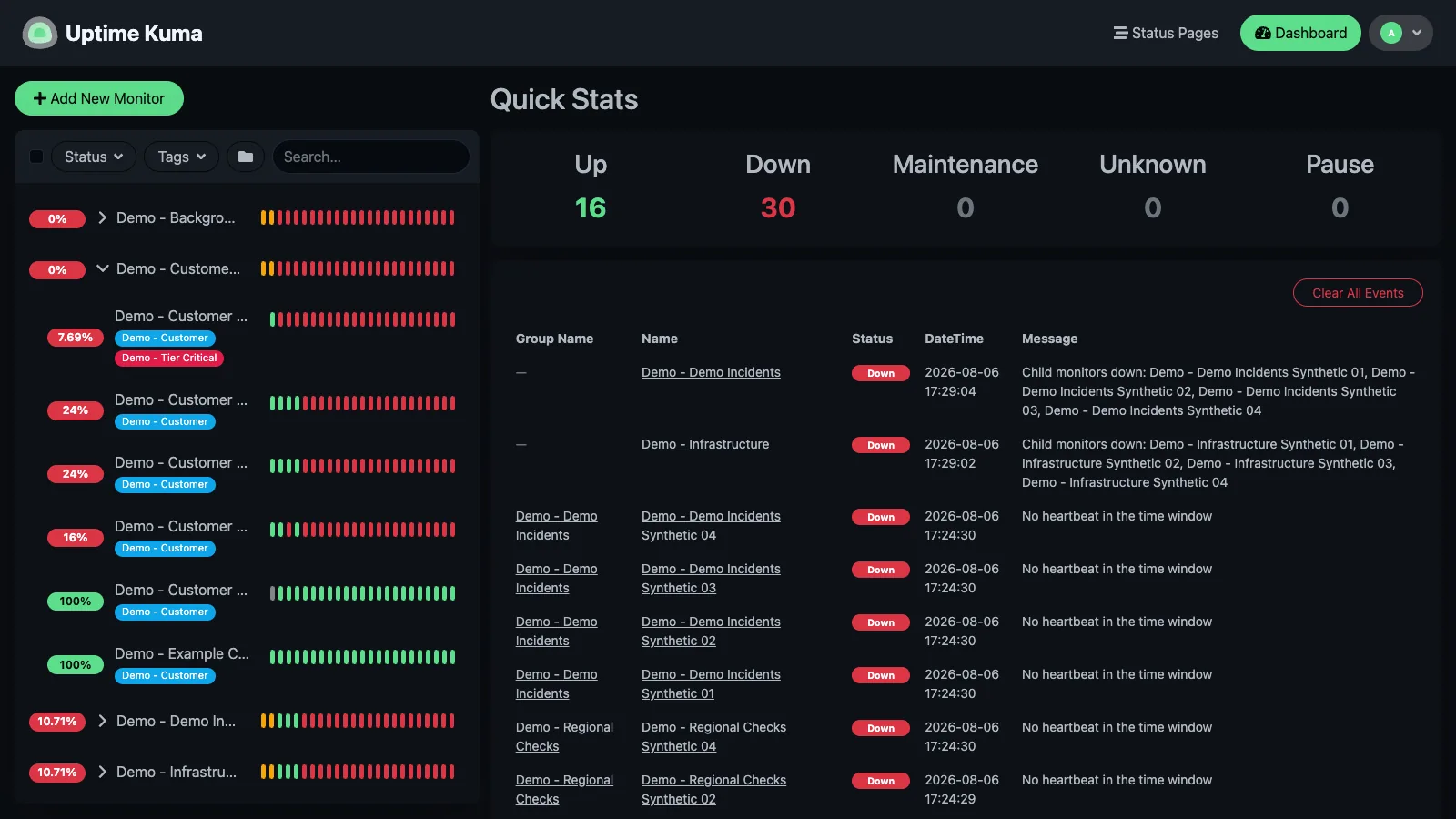Expand the Demo - Backgro... group chevron

(x=103, y=217)
